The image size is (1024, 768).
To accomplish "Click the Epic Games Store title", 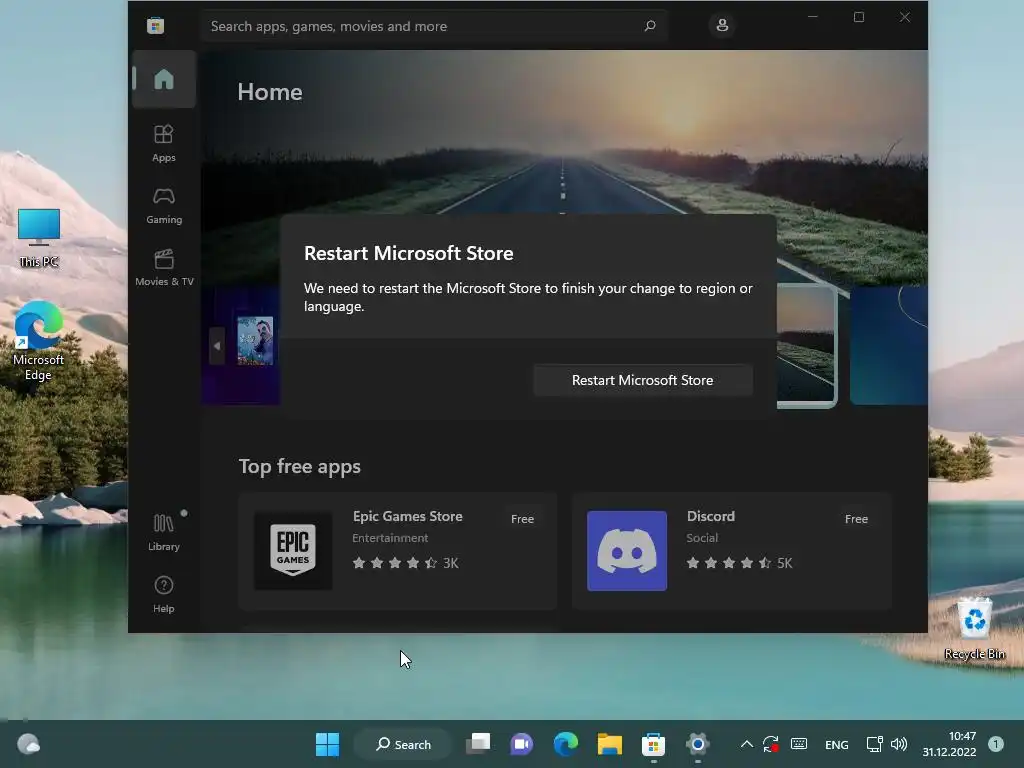I will (x=408, y=516).
